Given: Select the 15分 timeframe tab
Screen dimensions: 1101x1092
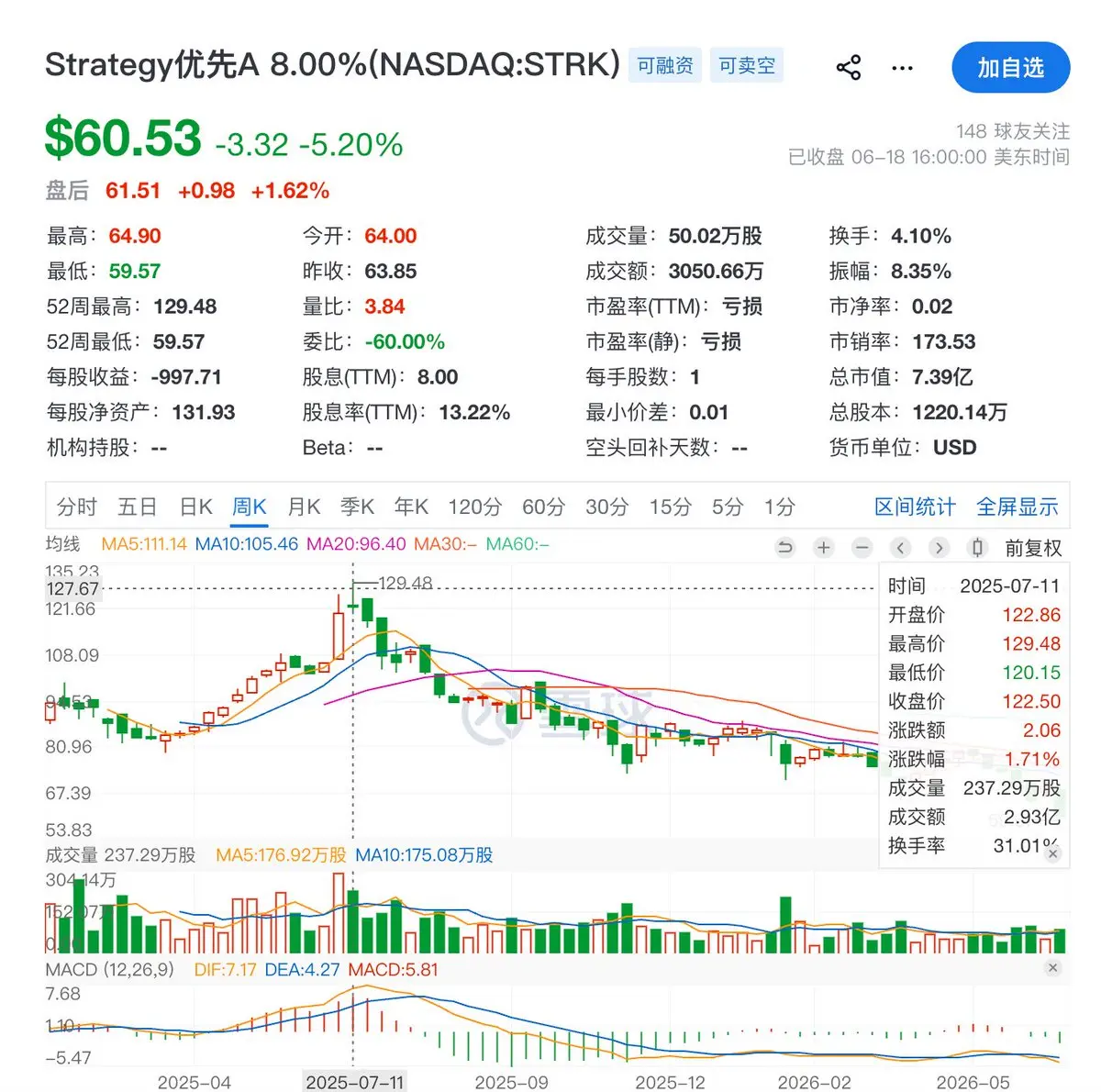Looking at the screenshot, I should (671, 507).
